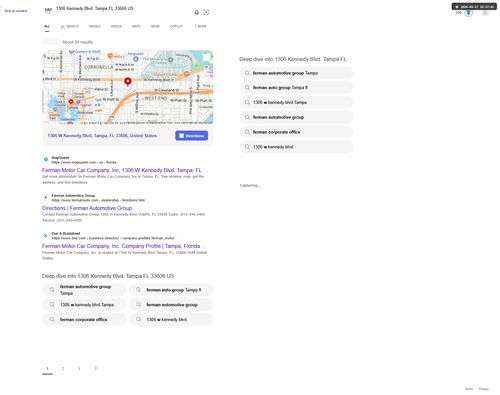This screenshot has width=500, height=395.
Task: Switch to the All tab
Action: (47, 26)
